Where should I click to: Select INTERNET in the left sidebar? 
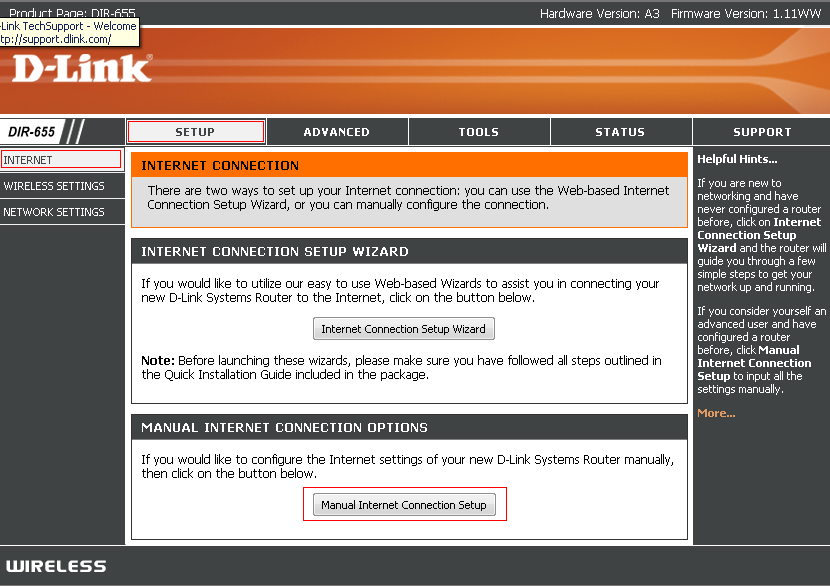click(61, 160)
